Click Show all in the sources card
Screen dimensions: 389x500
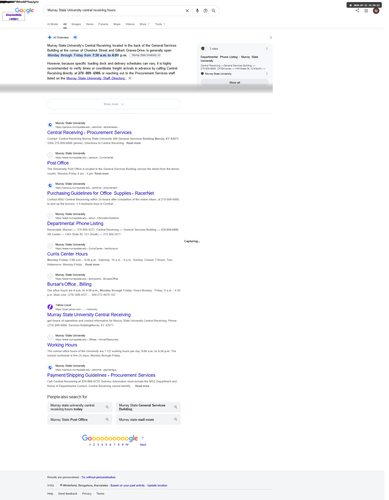(234, 82)
